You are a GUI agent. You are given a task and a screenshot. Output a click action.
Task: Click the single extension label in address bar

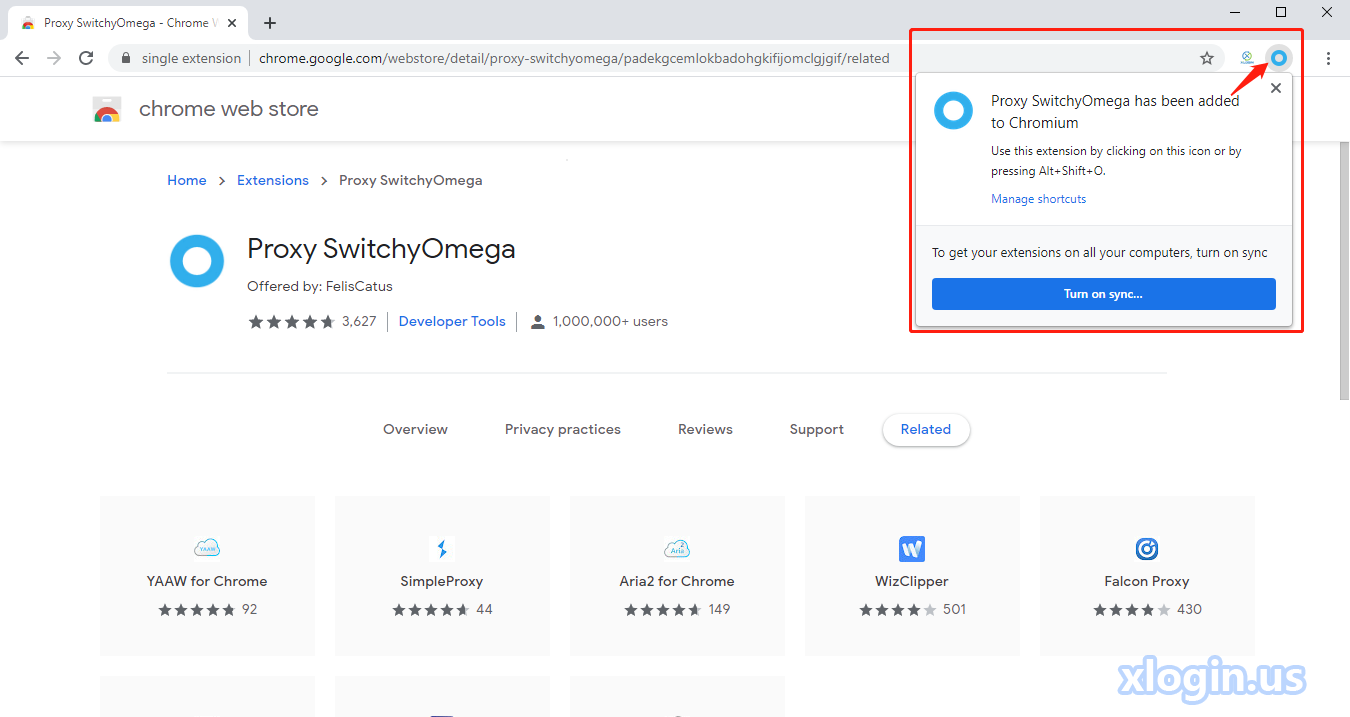(191, 58)
